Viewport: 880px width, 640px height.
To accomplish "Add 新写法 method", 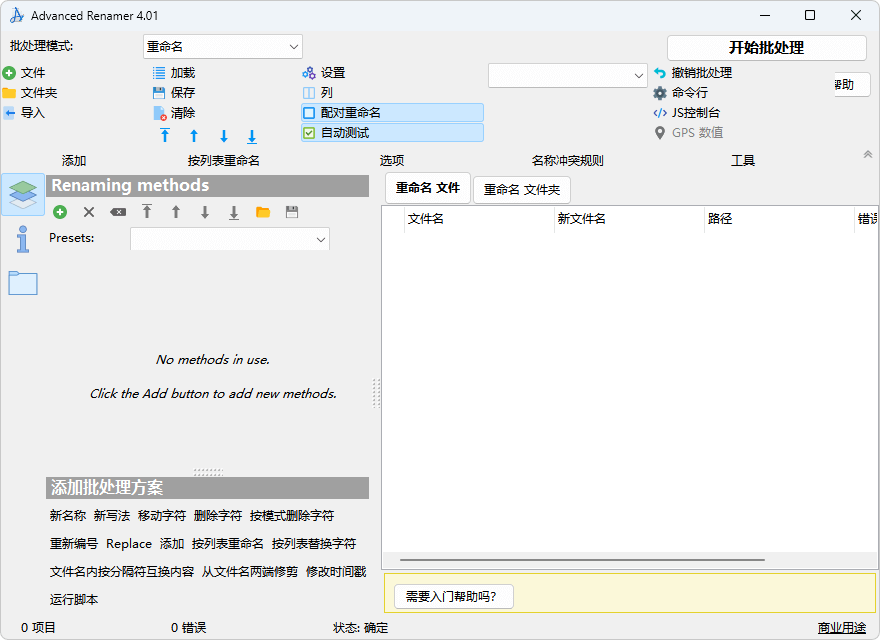I will (x=112, y=515).
